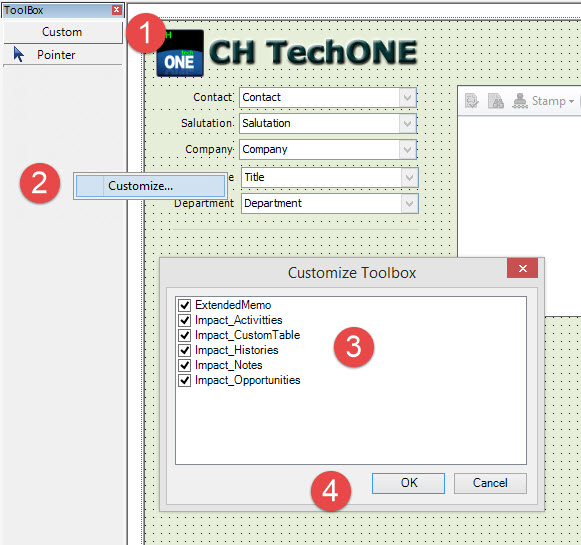Select the Department label on form
The height and width of the screenshot is (545, 581).
[x=204, y=203]
